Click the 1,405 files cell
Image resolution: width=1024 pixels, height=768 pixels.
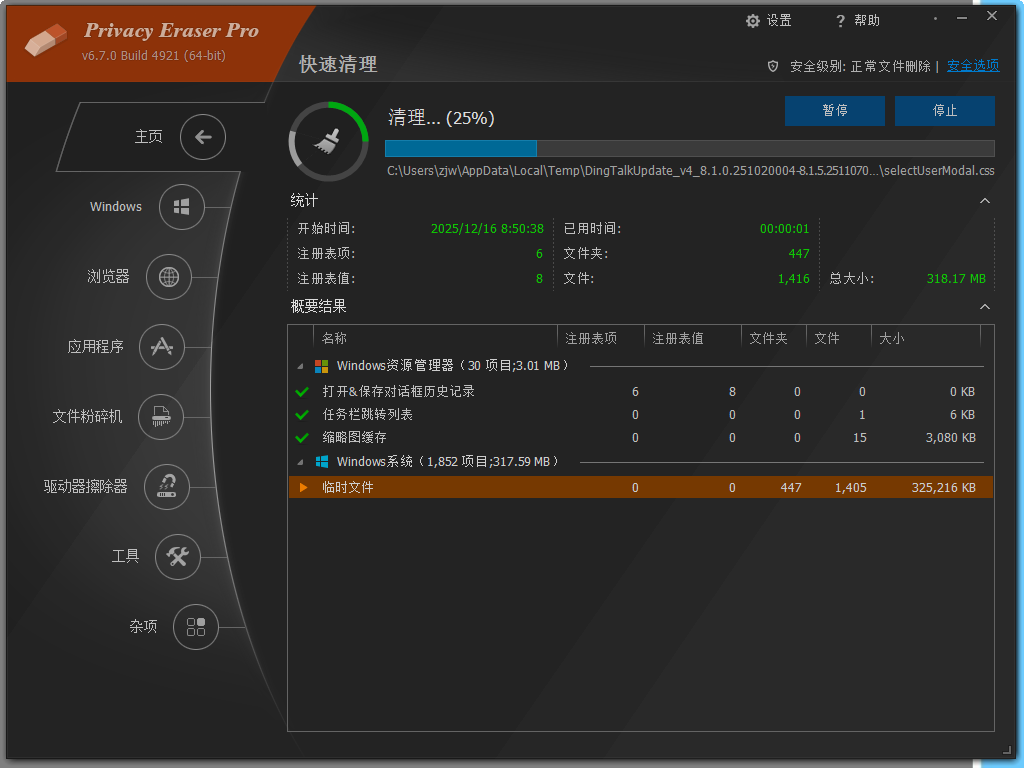[850, 487]
